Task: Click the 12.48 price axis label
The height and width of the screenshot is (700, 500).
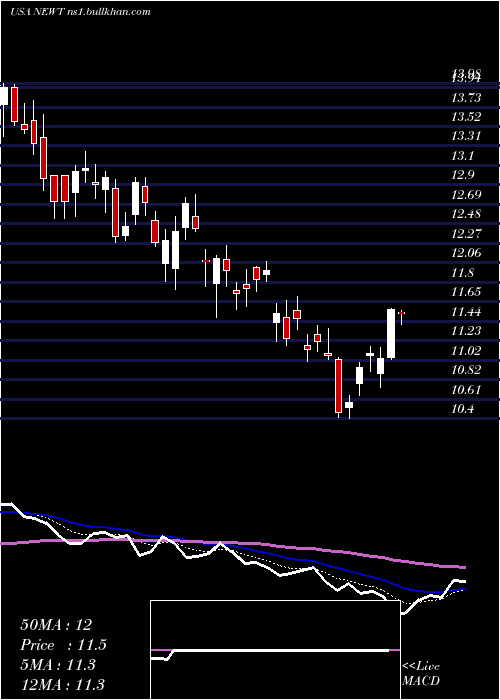Action: (x=466, y=214)
